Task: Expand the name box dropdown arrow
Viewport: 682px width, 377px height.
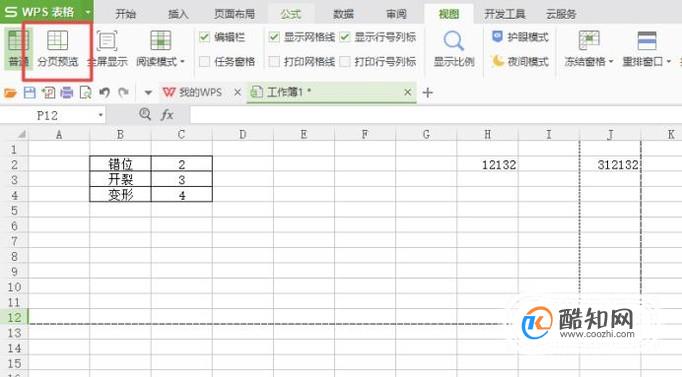Action: click(100, 115)
